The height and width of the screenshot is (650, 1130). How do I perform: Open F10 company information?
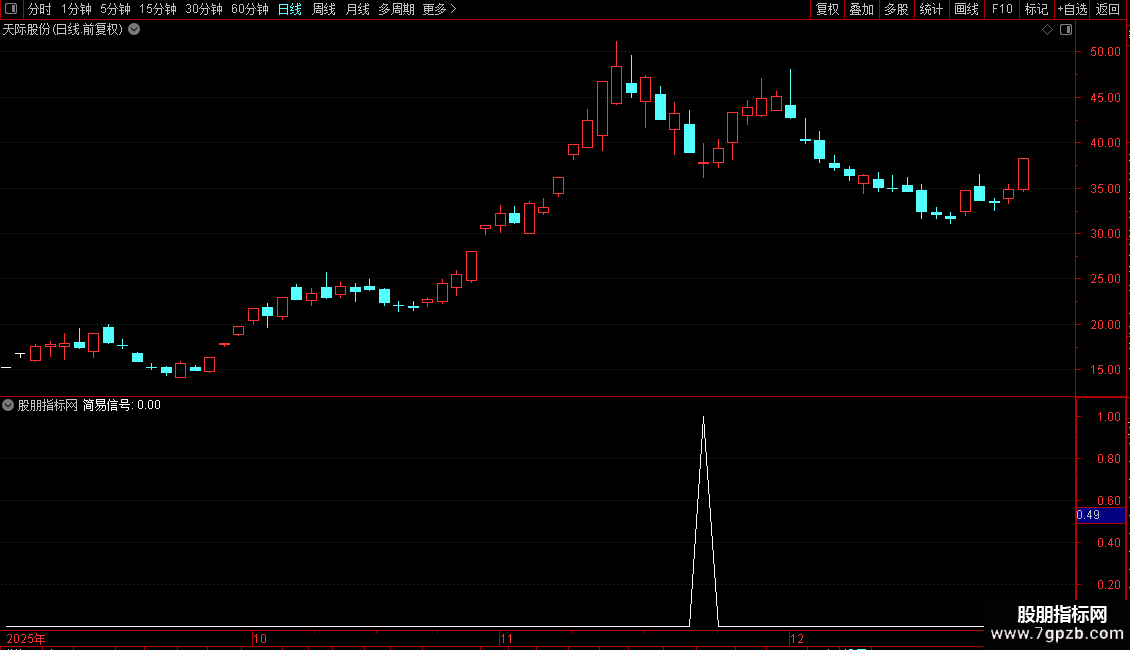1002,9
